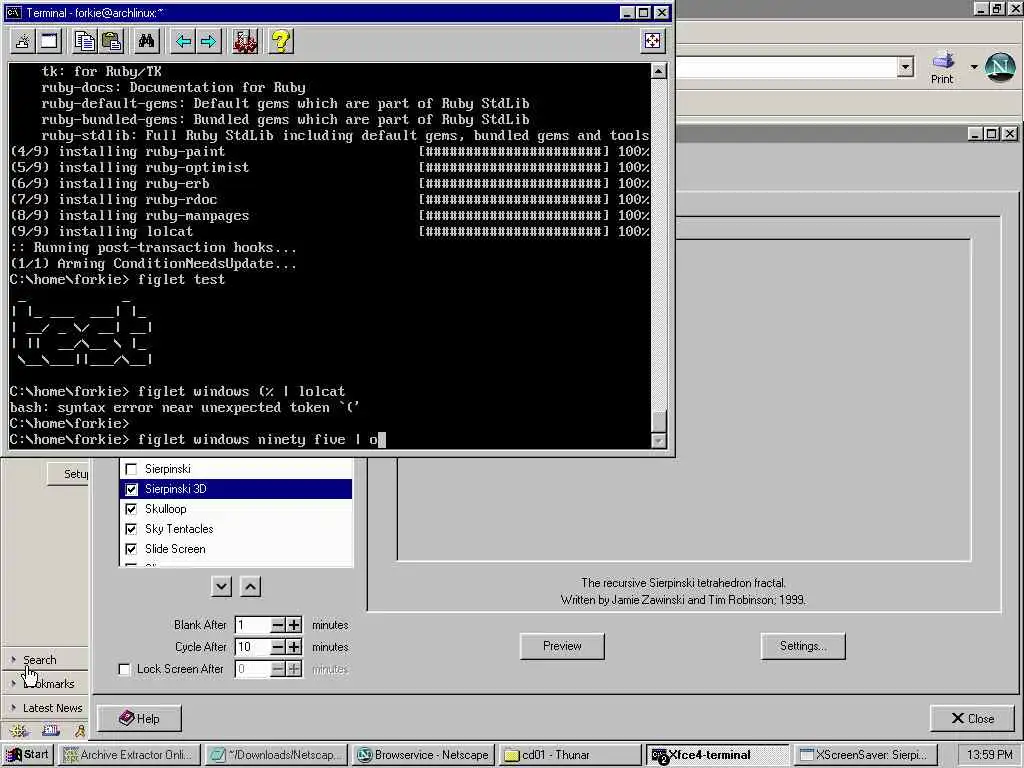Click the Preview button
Image resolution: width=1024 pixels, height=768 pixels.
click(562, 646)
